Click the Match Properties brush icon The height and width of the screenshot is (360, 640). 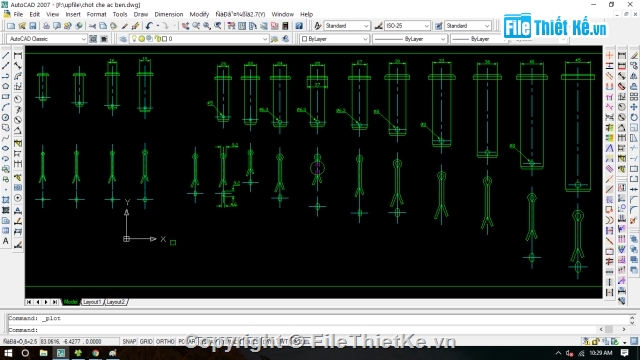click(124, 26)
